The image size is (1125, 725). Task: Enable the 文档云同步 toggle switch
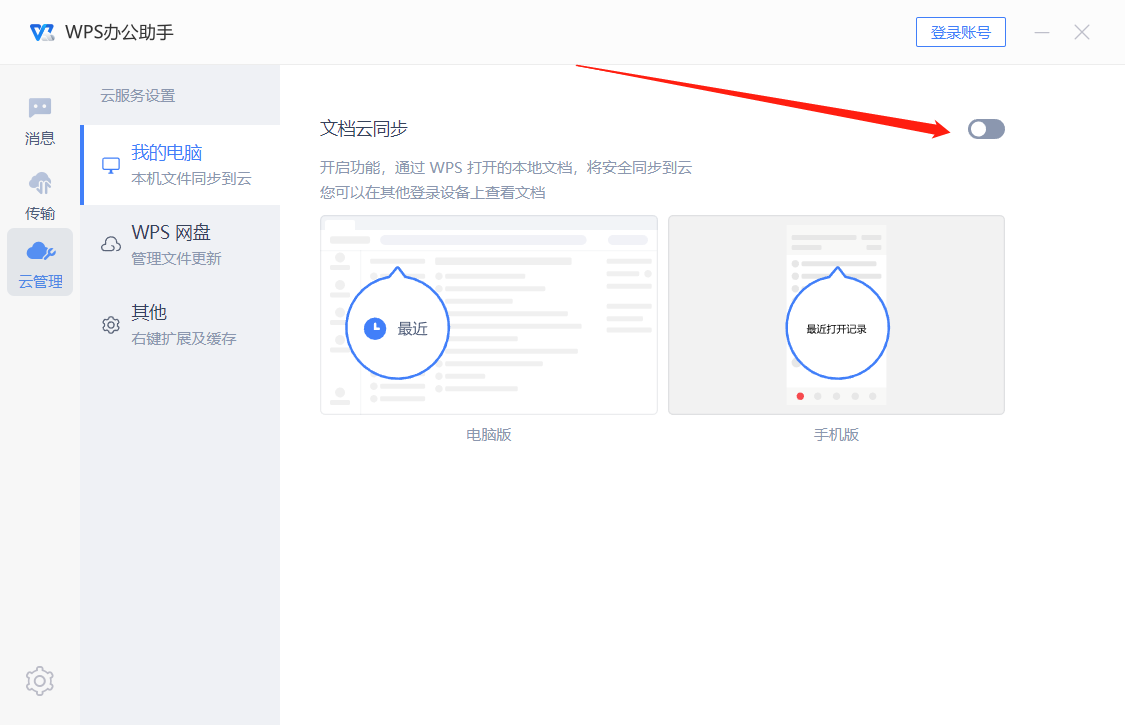coord(986,129)
